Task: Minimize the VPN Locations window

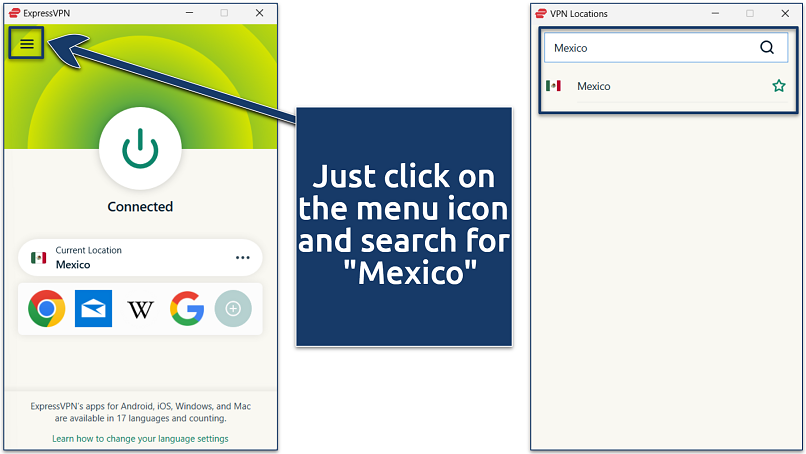Action: point(716,13)
